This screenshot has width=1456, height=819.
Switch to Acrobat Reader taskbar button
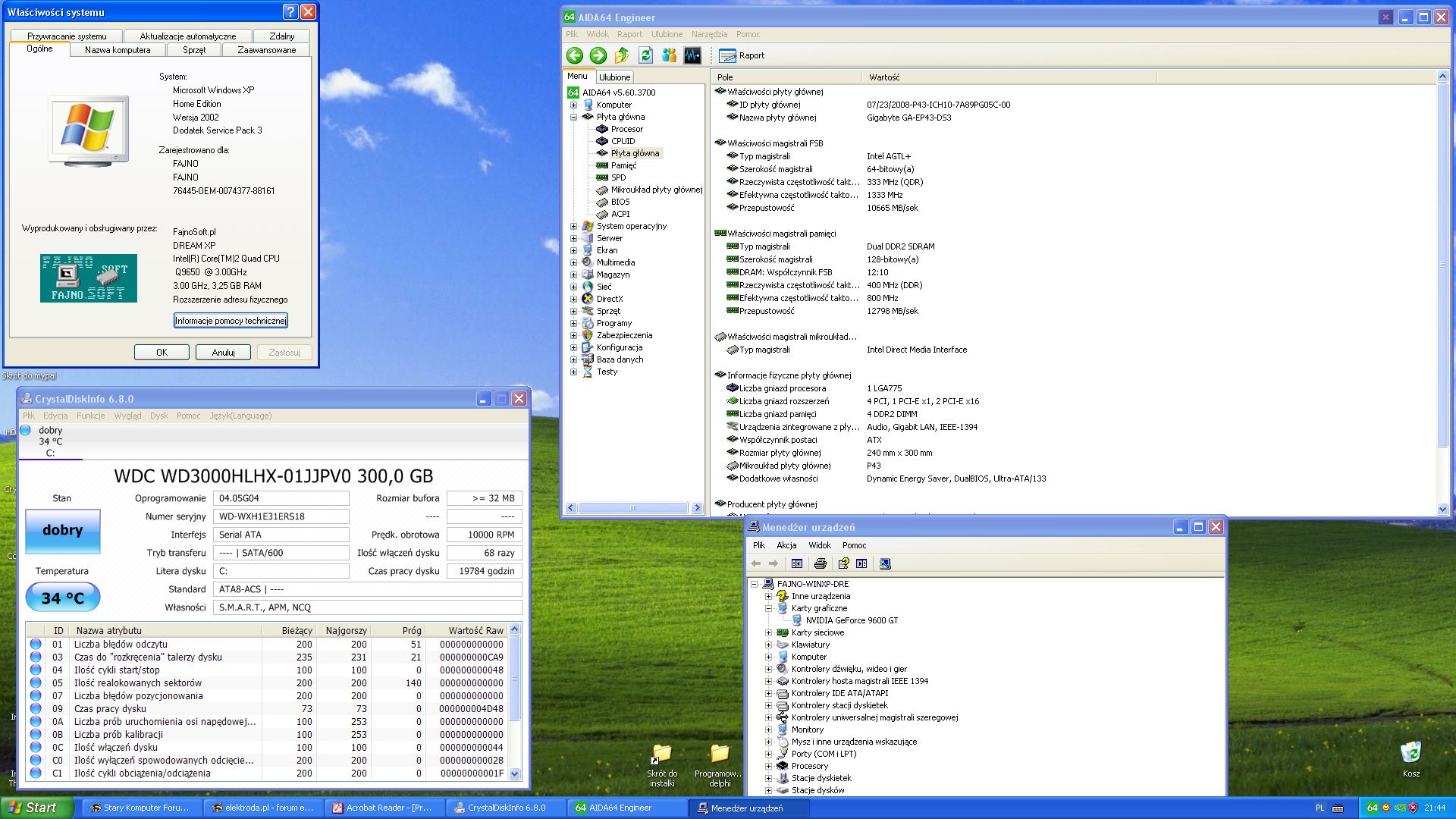(x=385, y=808)
